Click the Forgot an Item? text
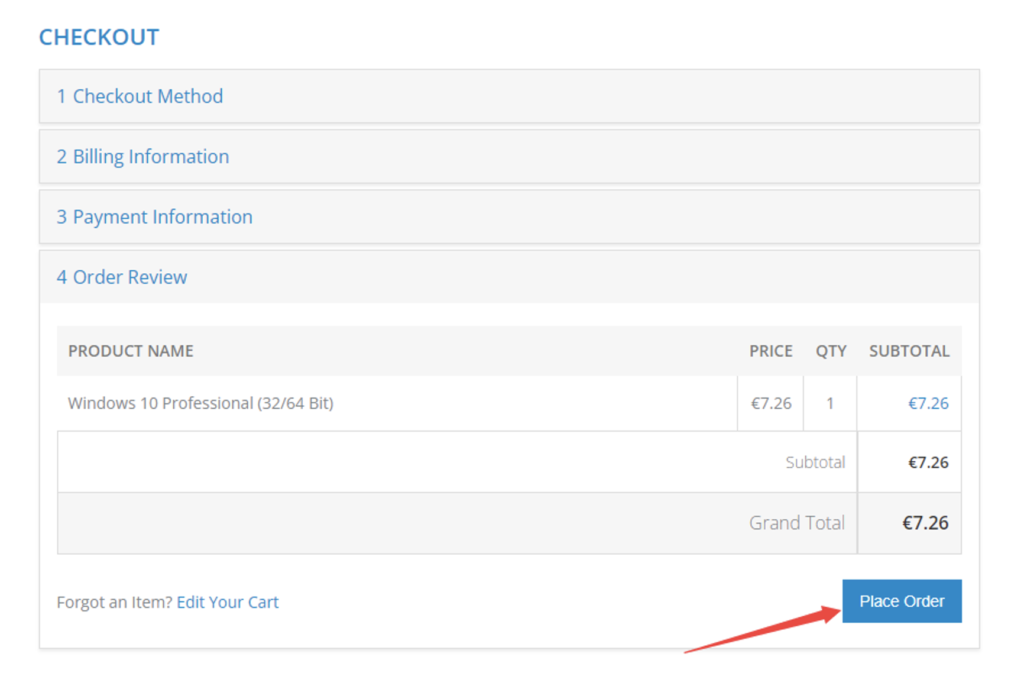The image size is (1024, 686). pyautogui.click(x=114, y=602)
